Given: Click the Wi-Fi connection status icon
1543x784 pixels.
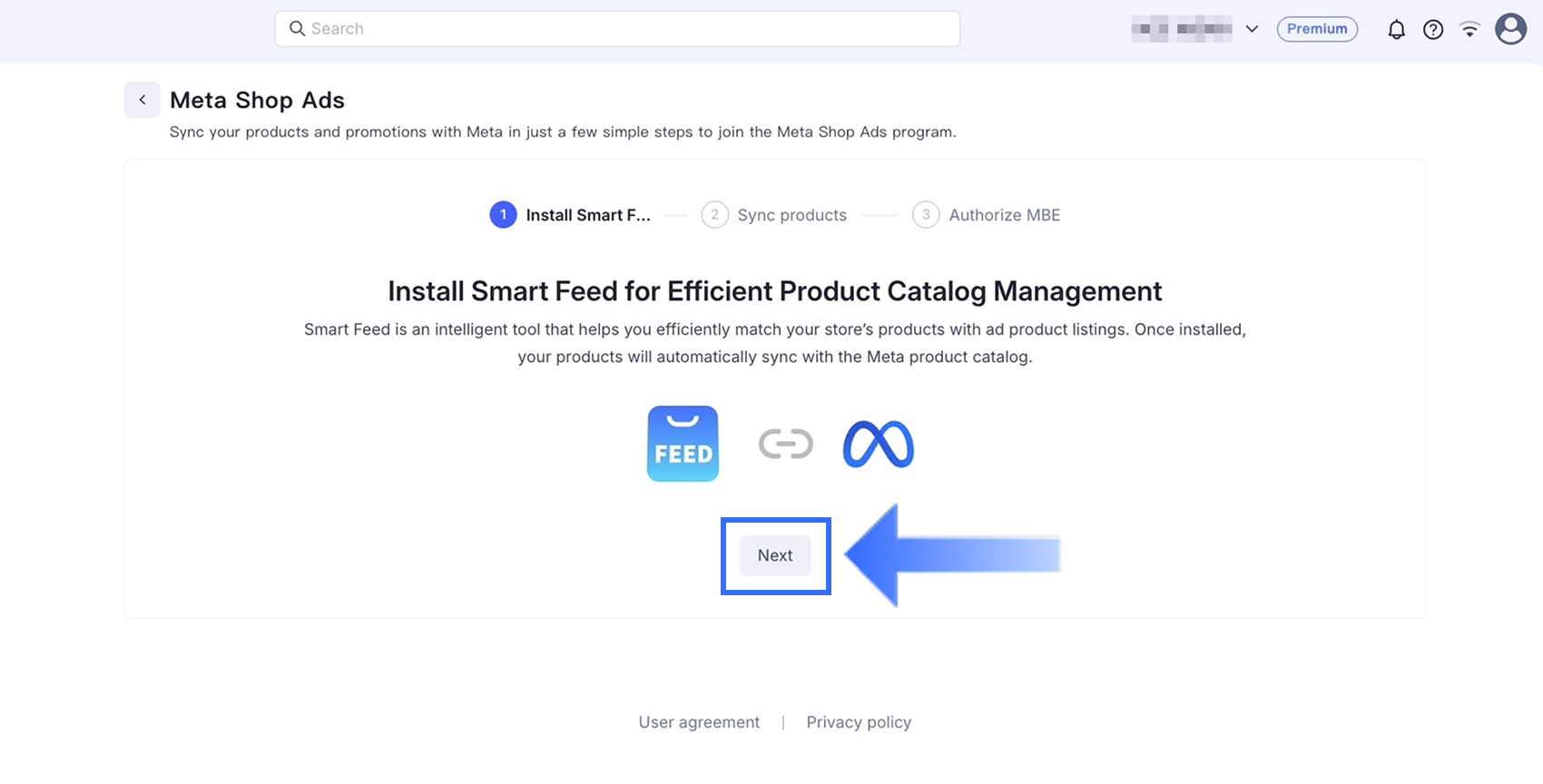Looking at the screenshot, I should point(1469,30).
